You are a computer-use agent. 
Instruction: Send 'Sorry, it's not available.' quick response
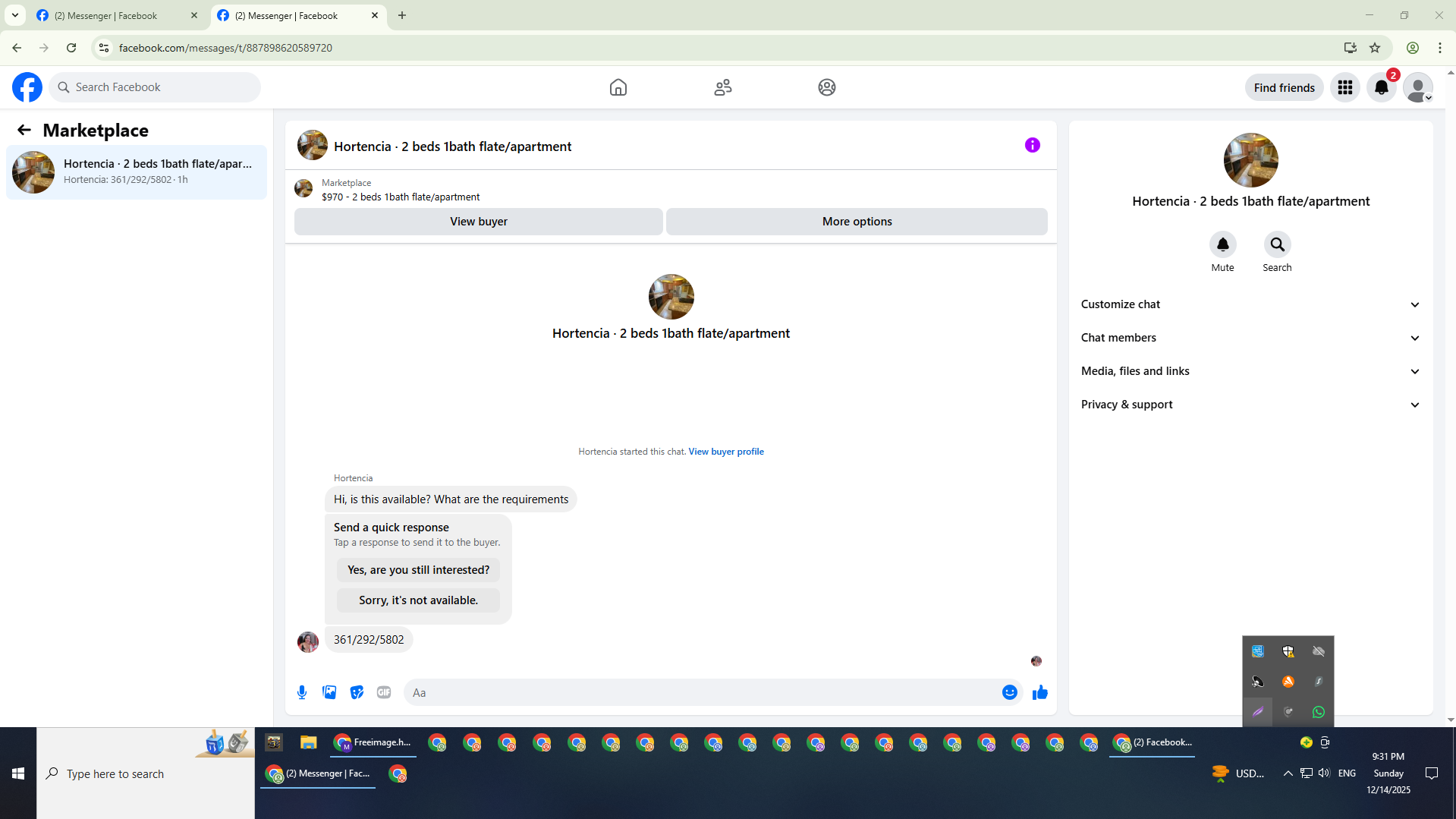pos(418,600)
